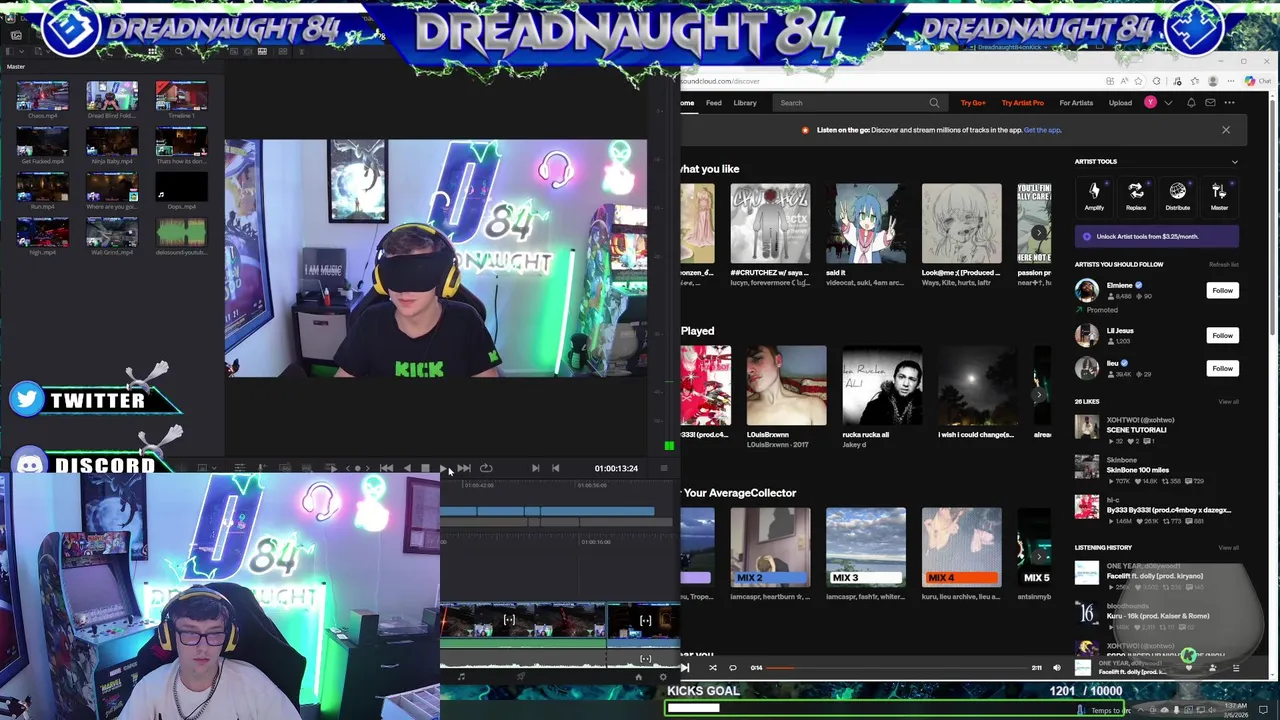Open the MIX 2 playlist thumbnail
1280x720 pixels.
(770, 547)
